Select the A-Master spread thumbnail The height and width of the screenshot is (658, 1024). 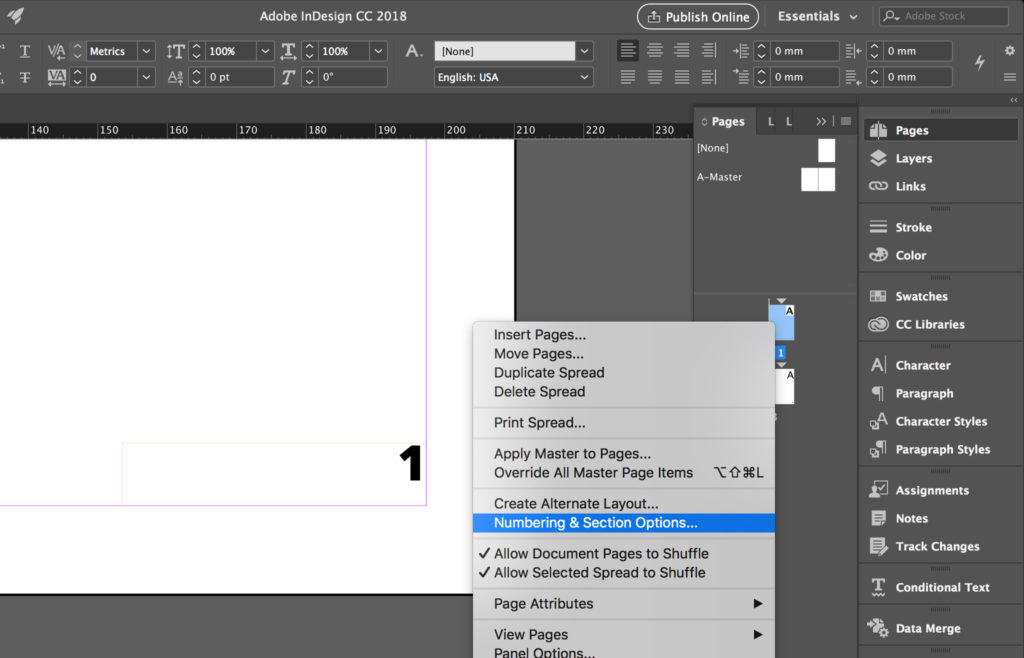(818, 179)
